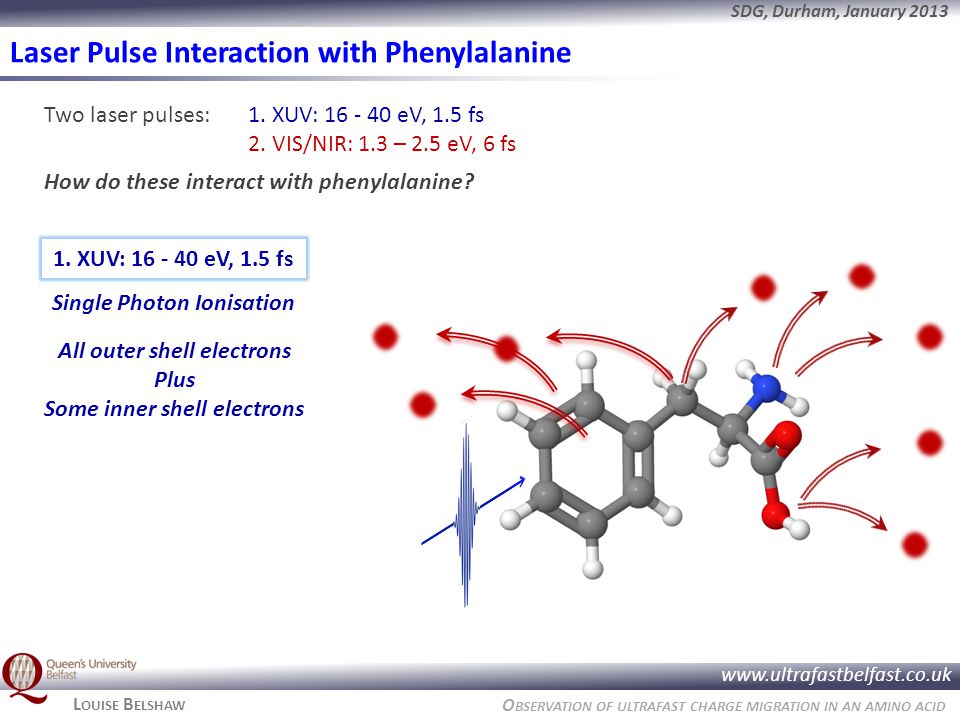
Task: Click the red hydroxyl oxygen atom bonded to hydrogen
Action: tap(775, 514)
